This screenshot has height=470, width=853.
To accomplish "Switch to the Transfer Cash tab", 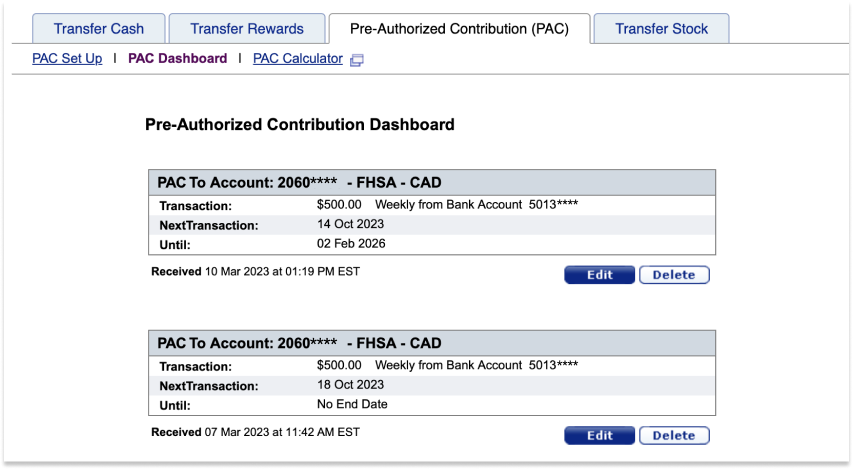I will (98, 29).
